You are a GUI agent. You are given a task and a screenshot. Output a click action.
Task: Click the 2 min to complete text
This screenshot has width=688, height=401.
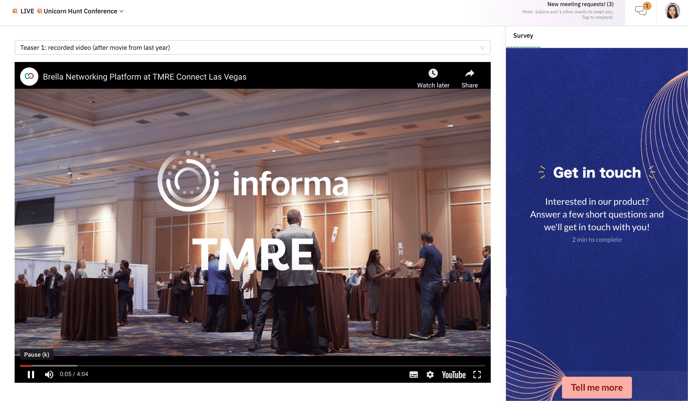point(597,240)
